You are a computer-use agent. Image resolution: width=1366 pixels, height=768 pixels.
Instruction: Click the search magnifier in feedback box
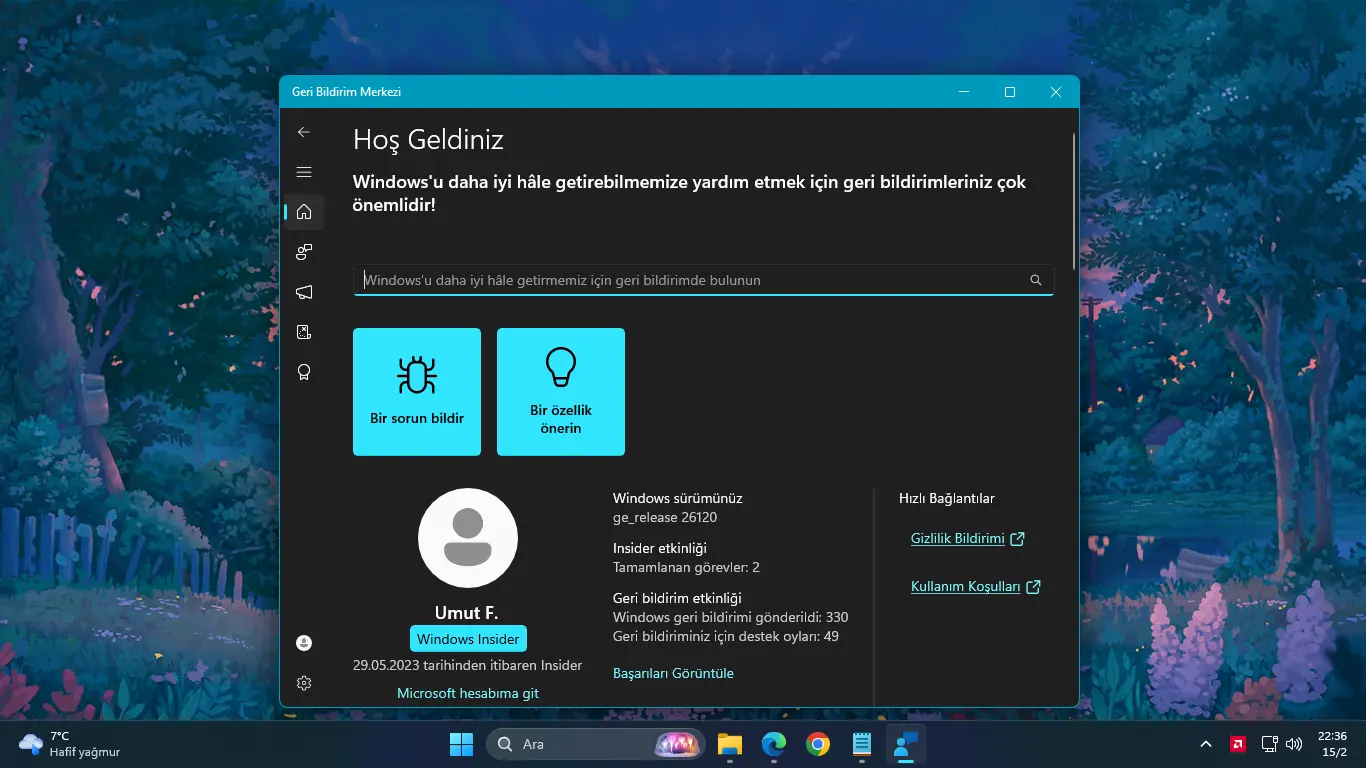[x=1036, y=280]
